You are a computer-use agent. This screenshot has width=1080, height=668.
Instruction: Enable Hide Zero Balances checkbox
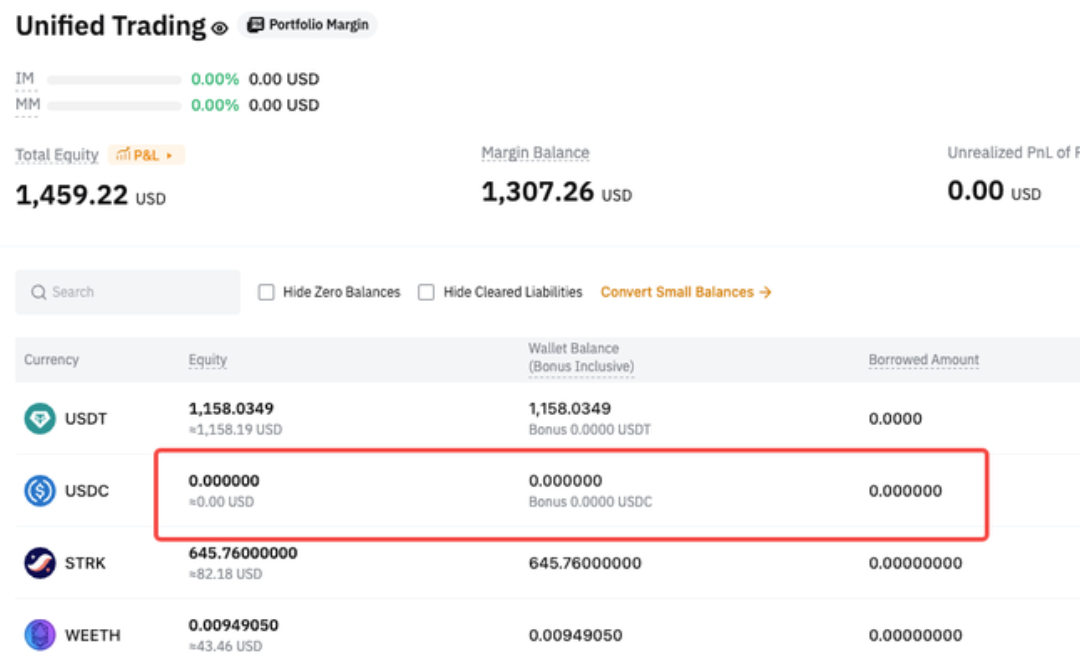pyautogui.click(x=266, y=292)
